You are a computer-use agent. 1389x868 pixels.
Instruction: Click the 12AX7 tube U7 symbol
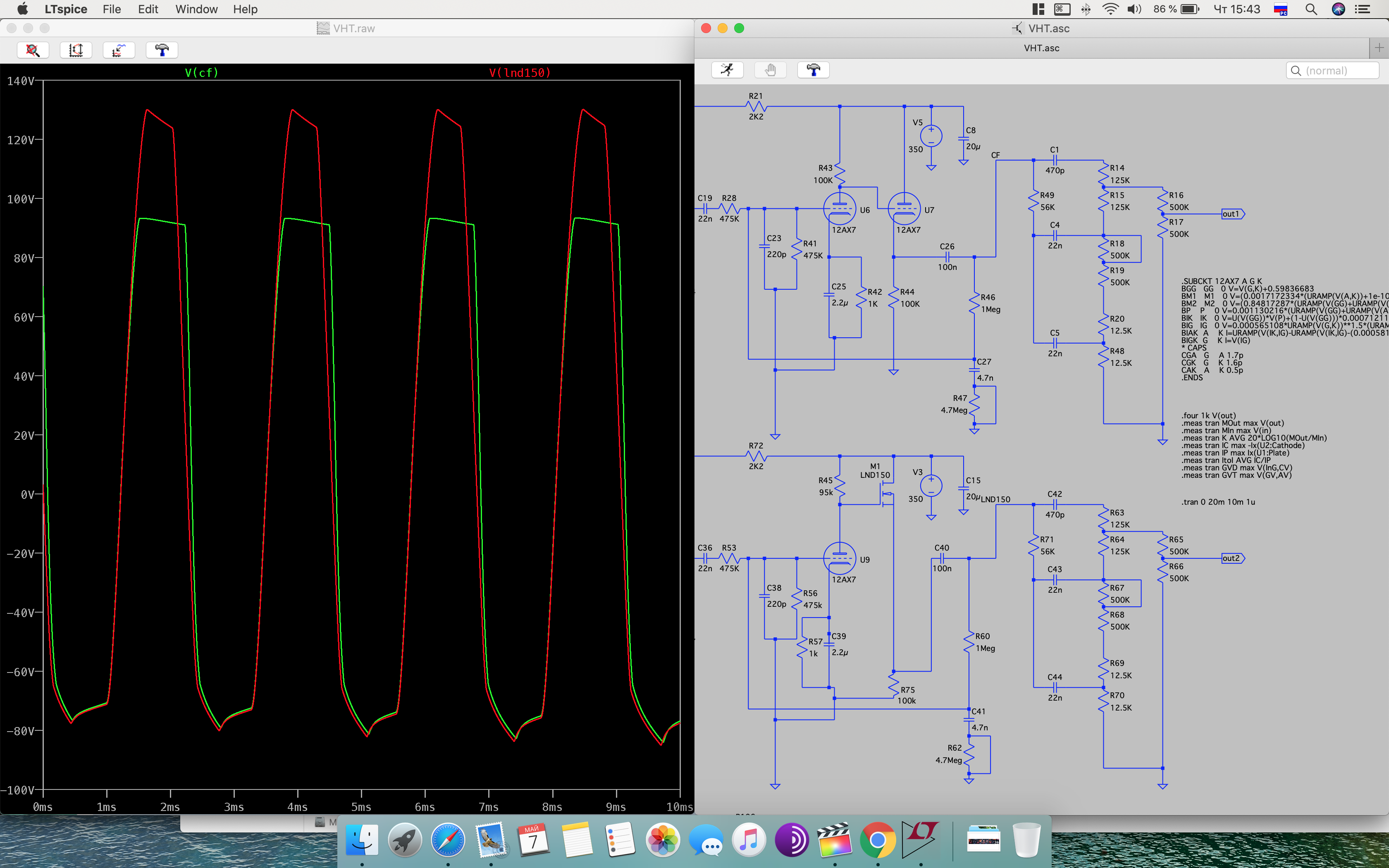point(904,209)
